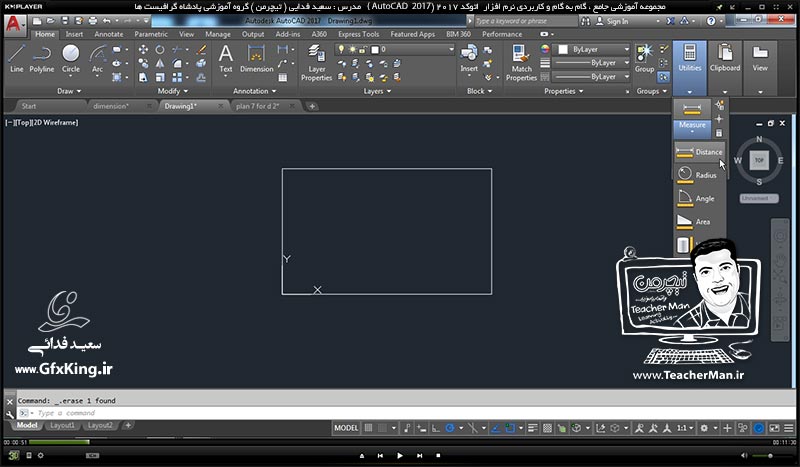Toggle lineweight display in status bar
Screen dimensions: 800x467
(533, 428)
